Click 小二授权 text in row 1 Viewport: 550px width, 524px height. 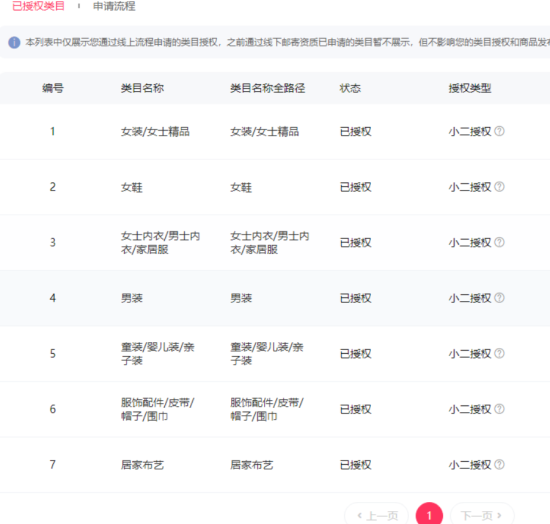[x=470, y=132]
